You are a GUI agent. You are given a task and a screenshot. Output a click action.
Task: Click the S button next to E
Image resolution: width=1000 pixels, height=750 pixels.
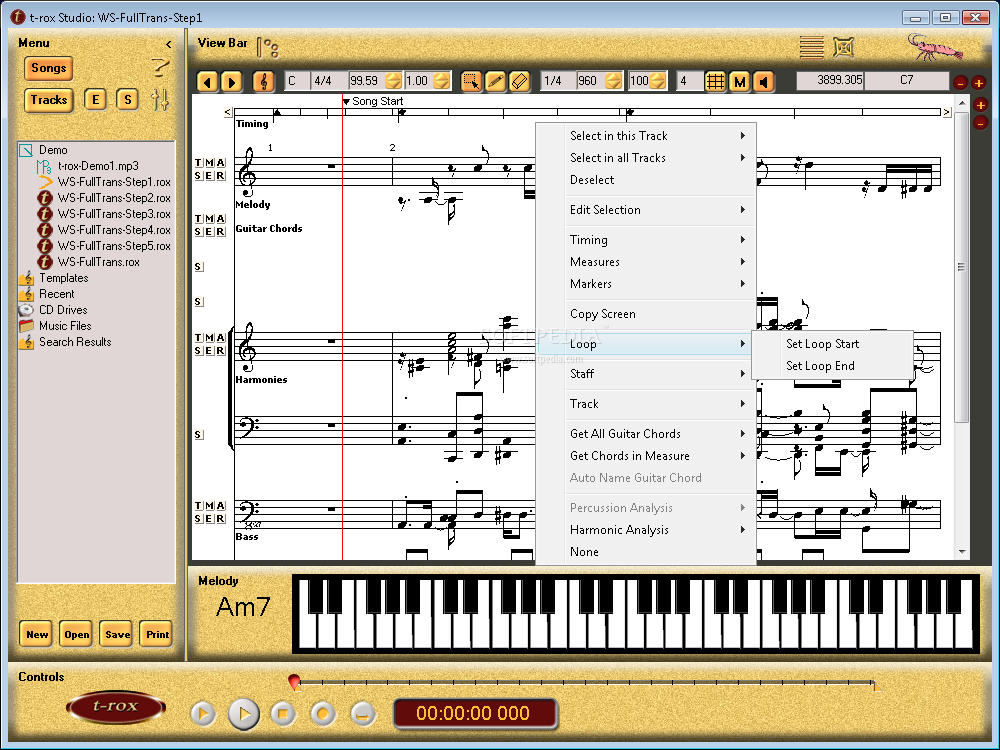[x=128, y=99]
